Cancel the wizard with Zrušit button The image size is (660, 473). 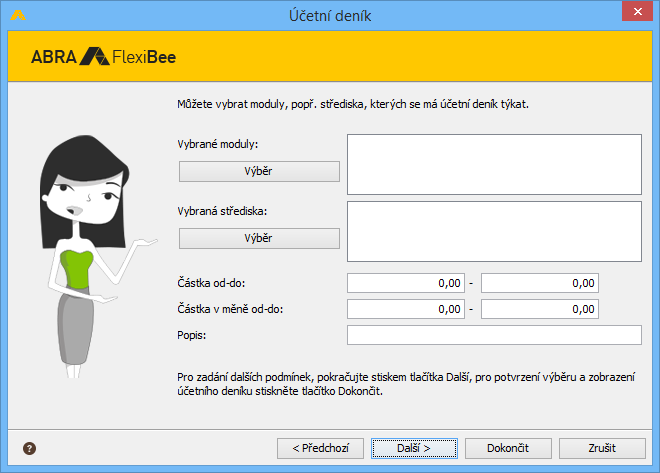tap(602, 448)
